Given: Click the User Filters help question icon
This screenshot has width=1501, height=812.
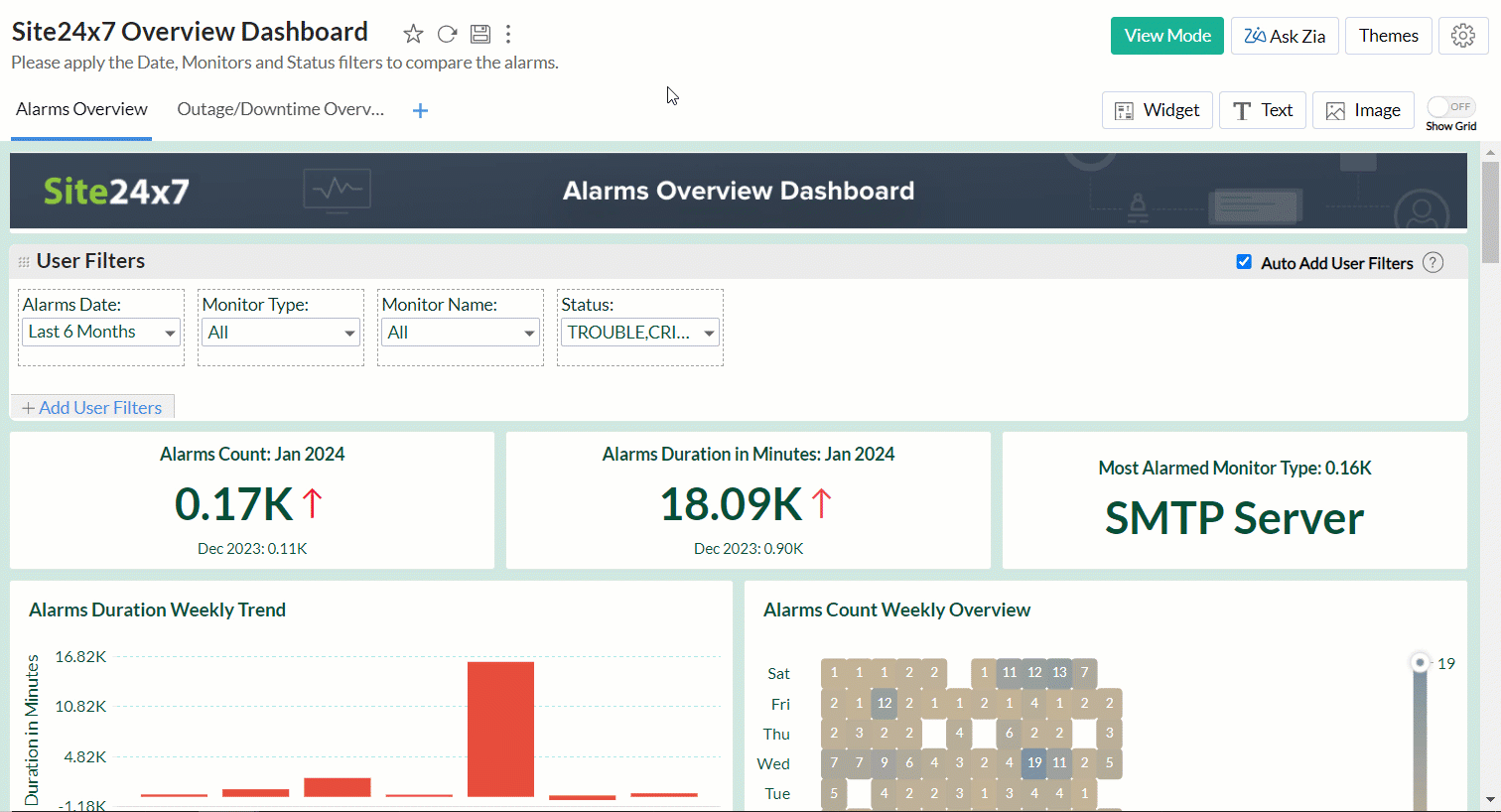Looking at the screenshot, I should (1433, 263).
